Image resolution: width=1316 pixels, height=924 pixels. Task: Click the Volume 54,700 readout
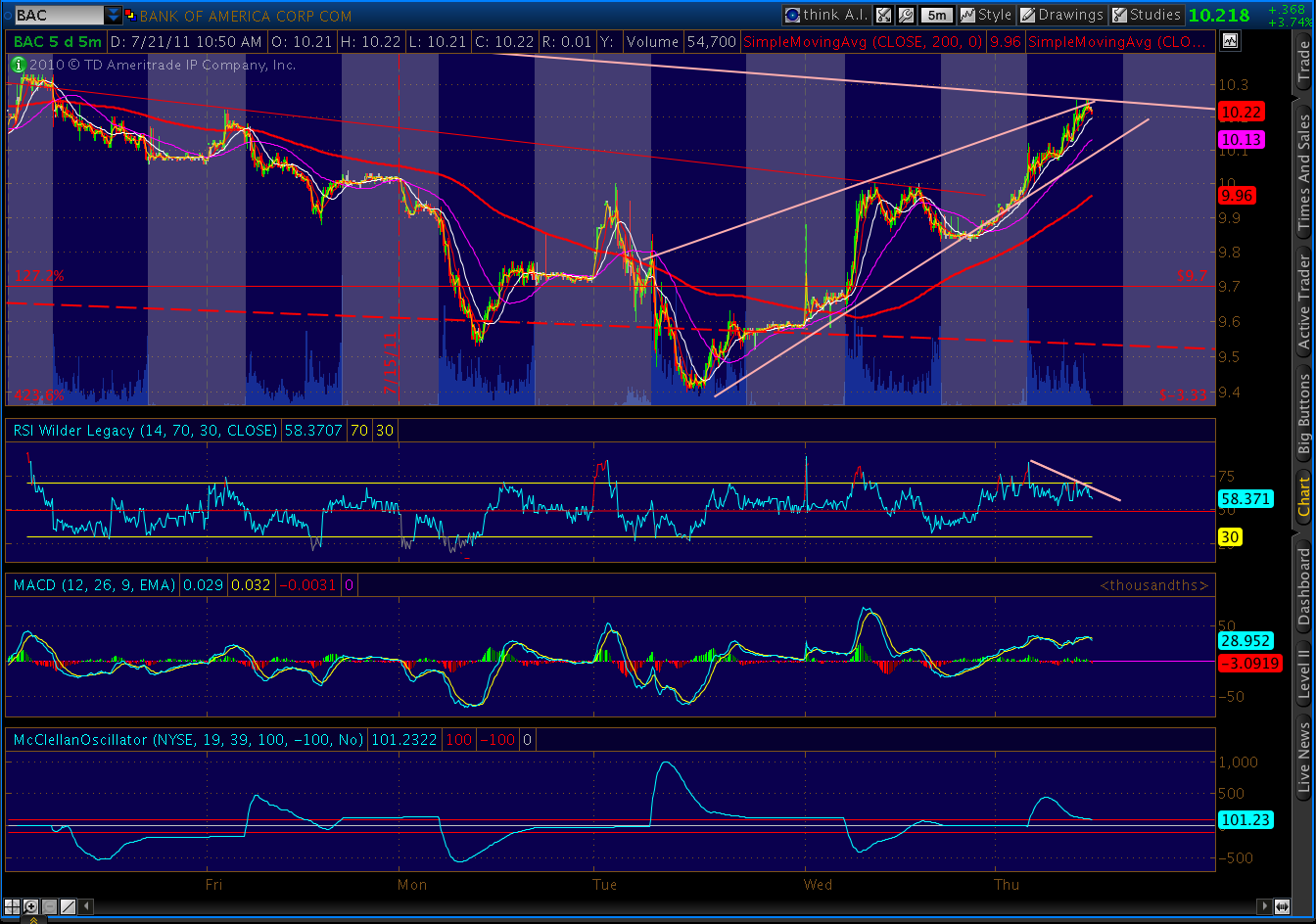coord(682,41)
